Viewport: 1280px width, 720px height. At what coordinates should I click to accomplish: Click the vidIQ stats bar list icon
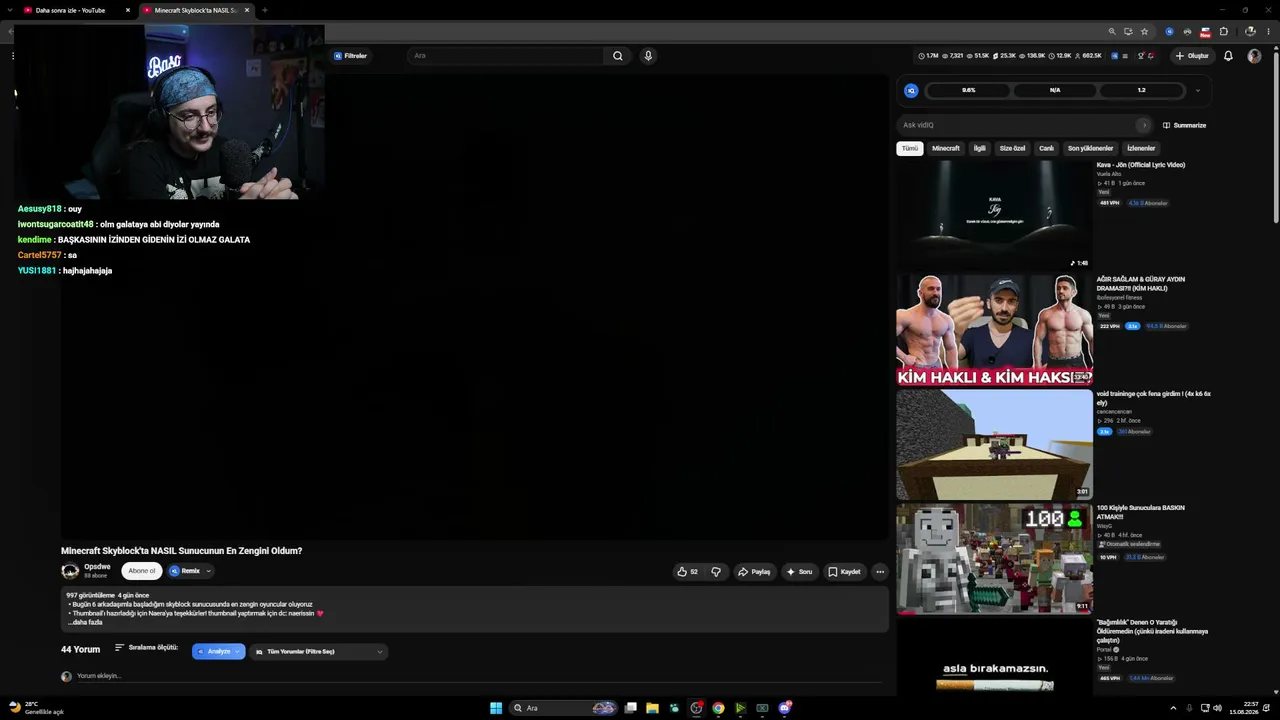click(x=1125, y=56)
